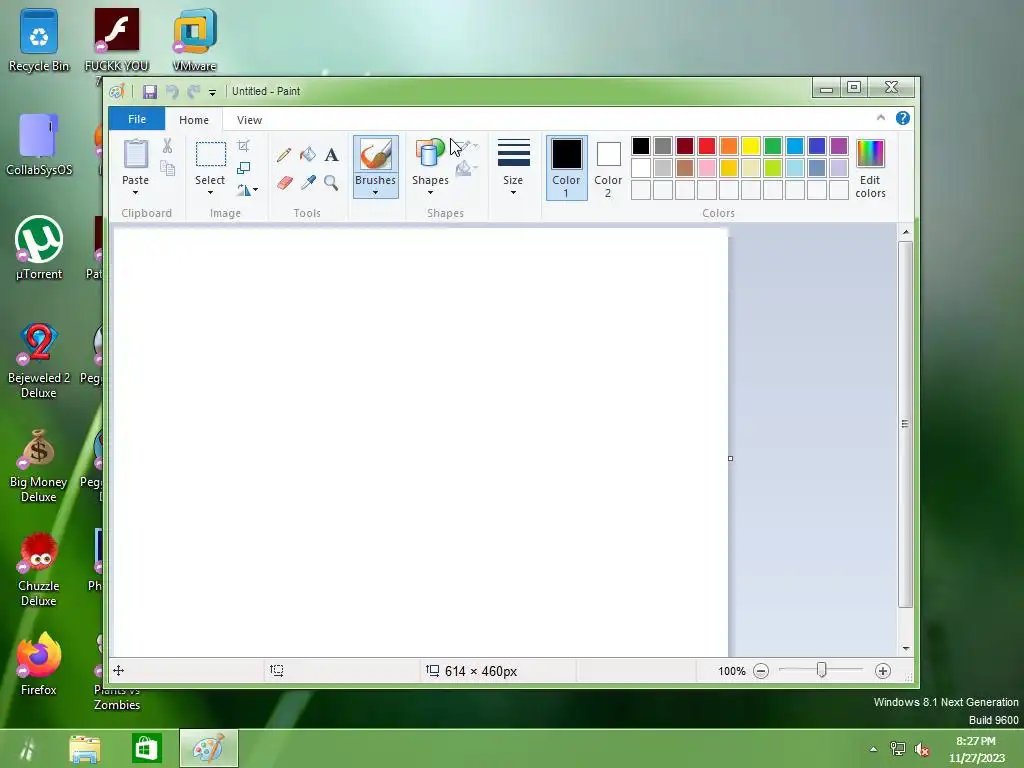Pick the yellow color swatch
Image resolution: width=1024 pixels, height=768 pixels.
(750, 146)
